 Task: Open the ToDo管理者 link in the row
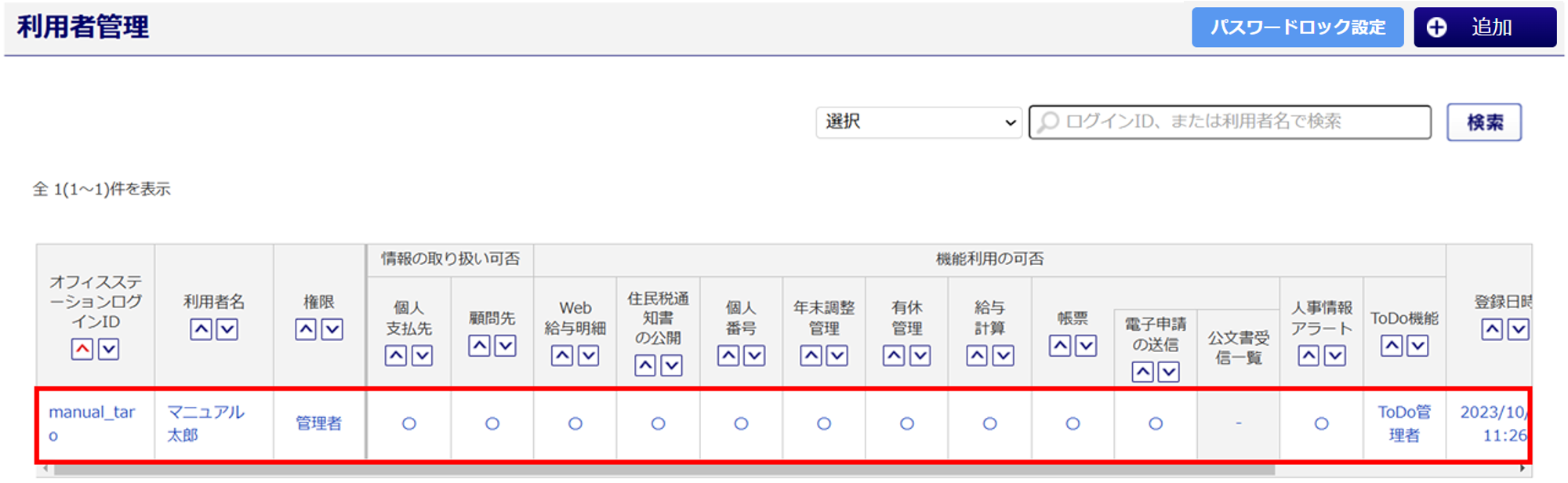coord(1403,423)
